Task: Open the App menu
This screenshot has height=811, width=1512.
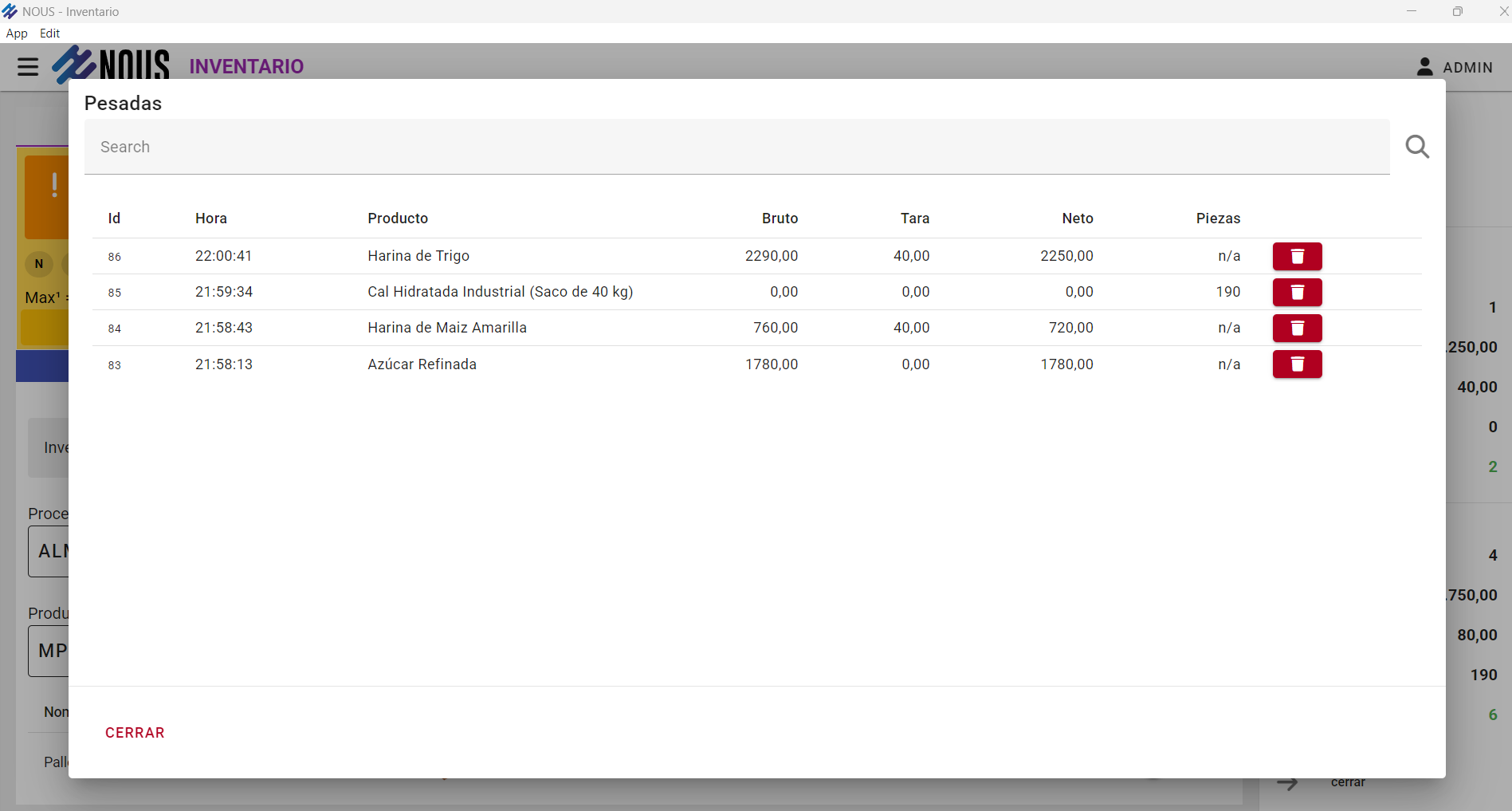Action: (17, 33)
